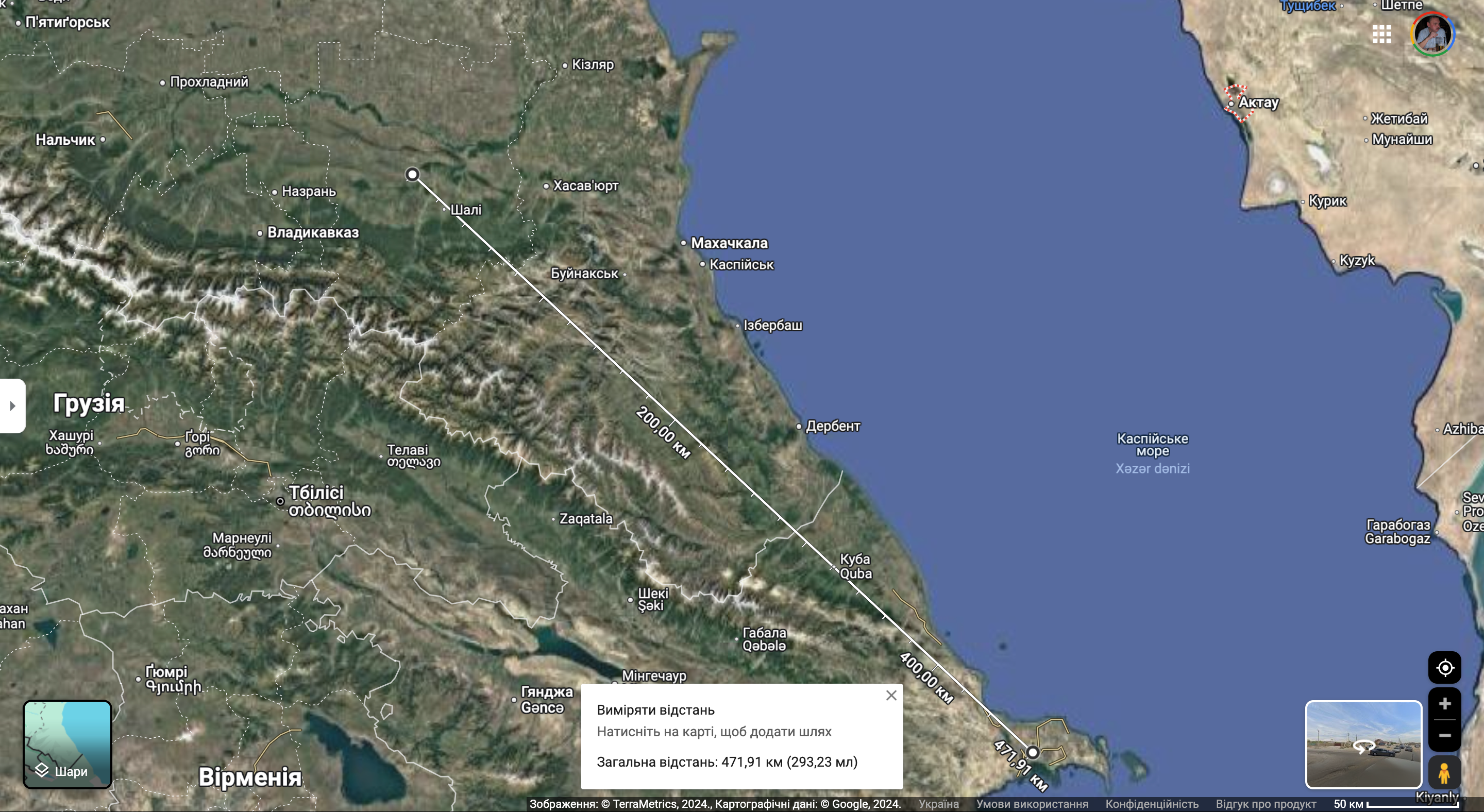Select the Тбілісі city label
Screen dimensions: 1484x812
point(316,493)
